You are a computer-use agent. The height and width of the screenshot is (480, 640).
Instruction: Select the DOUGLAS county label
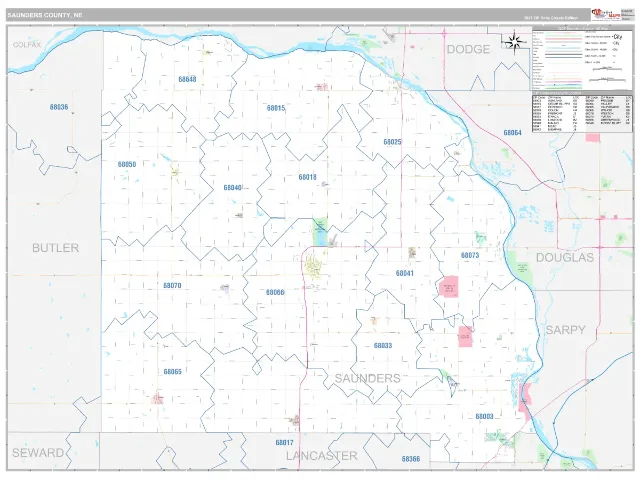point(564,258)
